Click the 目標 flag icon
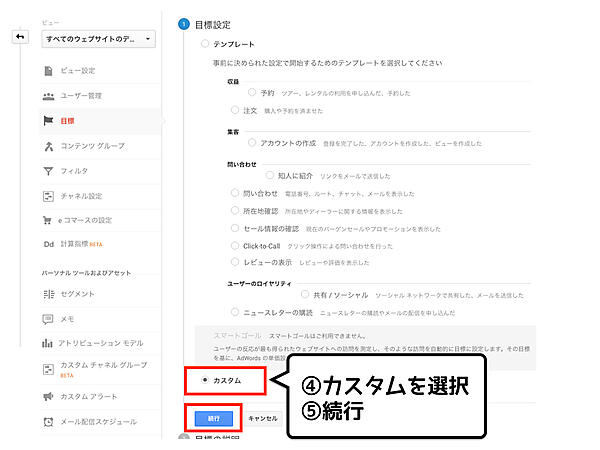Viewport: 600px width, 450px height. tap(48, 121)
